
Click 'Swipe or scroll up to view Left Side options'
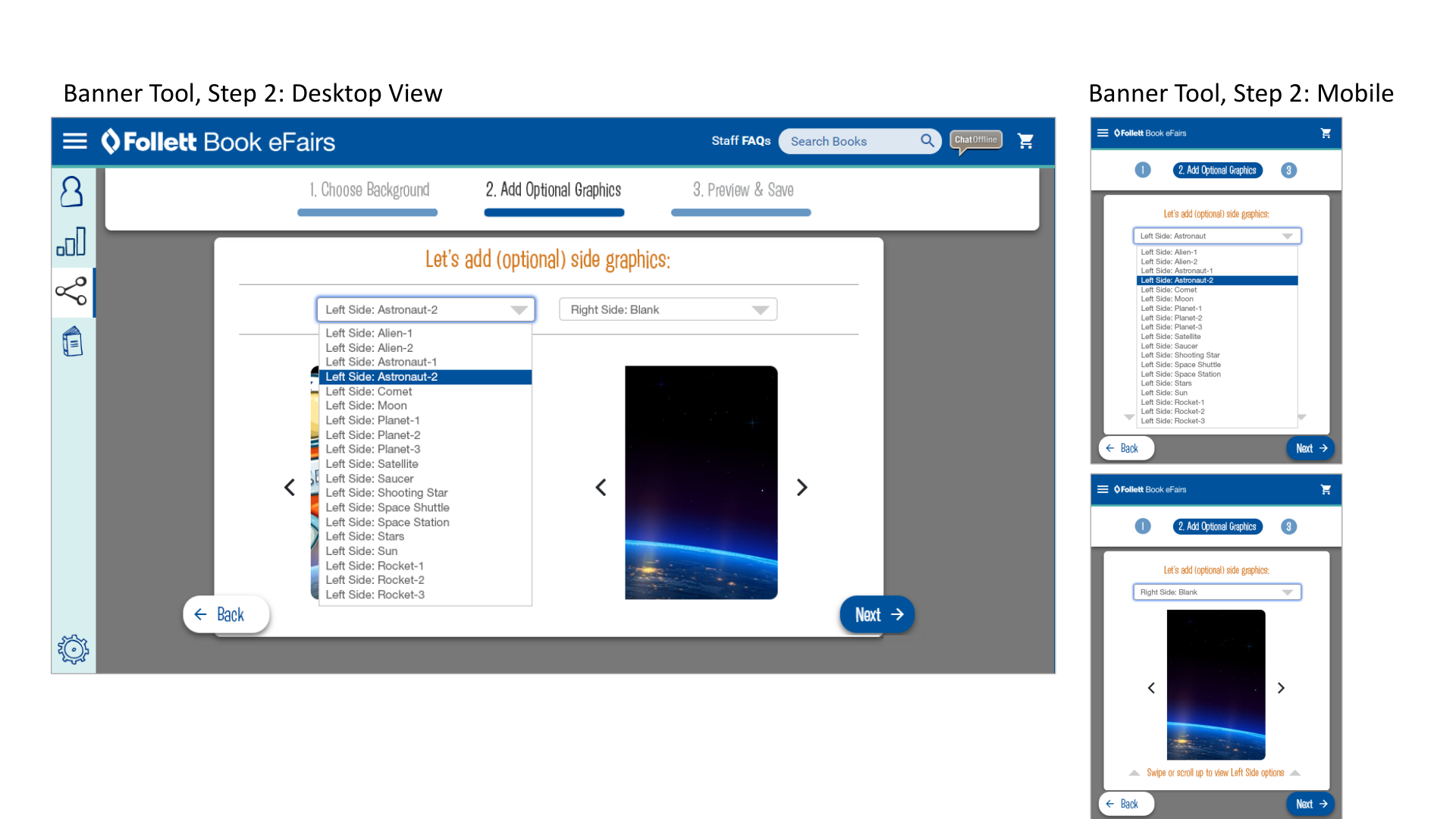1215,773
